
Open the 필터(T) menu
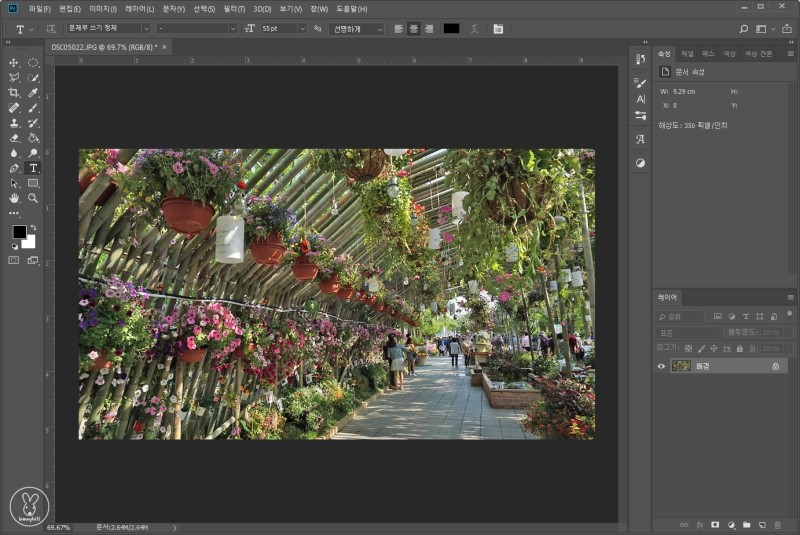click(234, 9)
